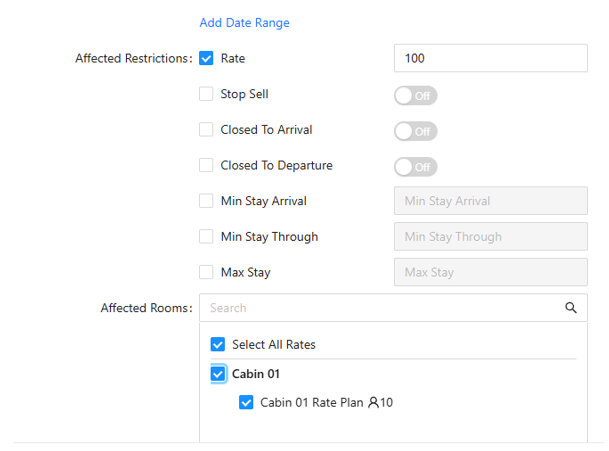609x451 pixels.
Task: Toggle the Stop Sell Off switch
Action: pyautogui.click(x=416, y=96)
